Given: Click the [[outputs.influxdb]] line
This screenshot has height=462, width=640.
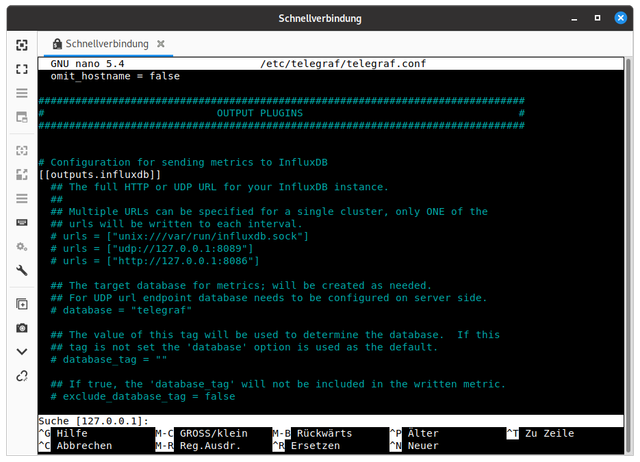Looking at the screenshot, I should point(100,175).
